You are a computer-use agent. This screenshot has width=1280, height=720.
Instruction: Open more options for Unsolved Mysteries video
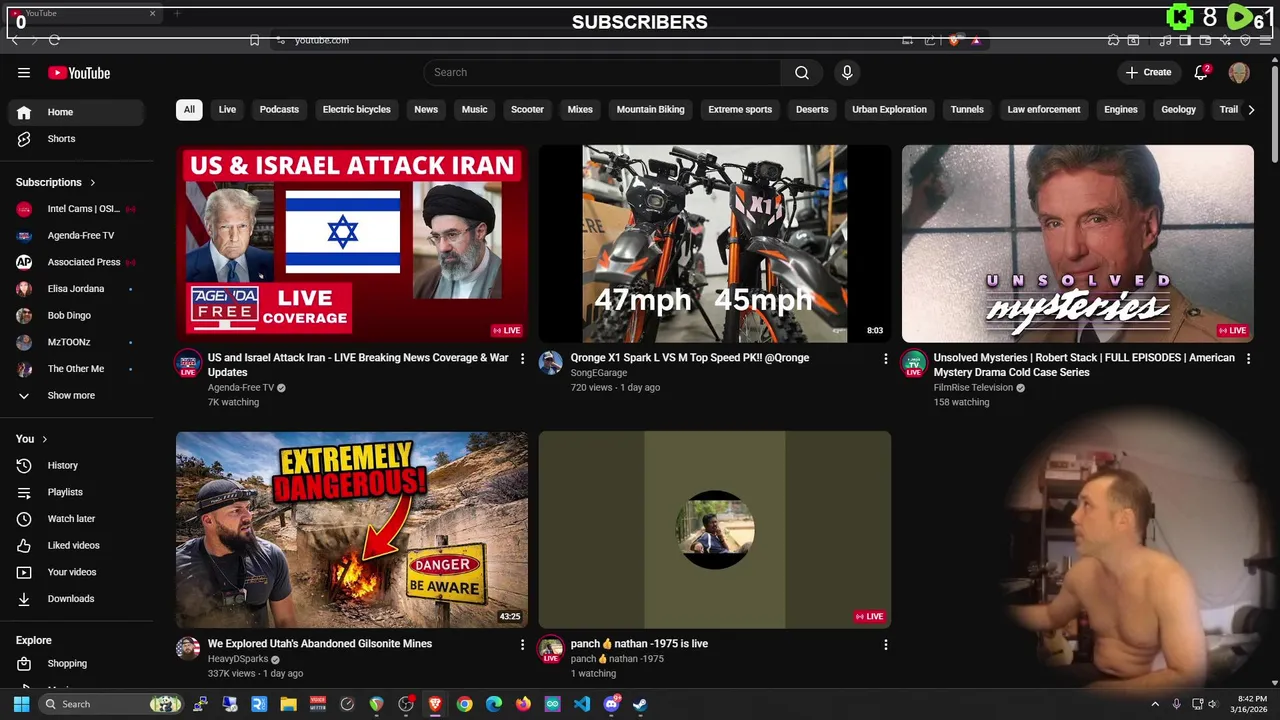[x=1248, y=358]
